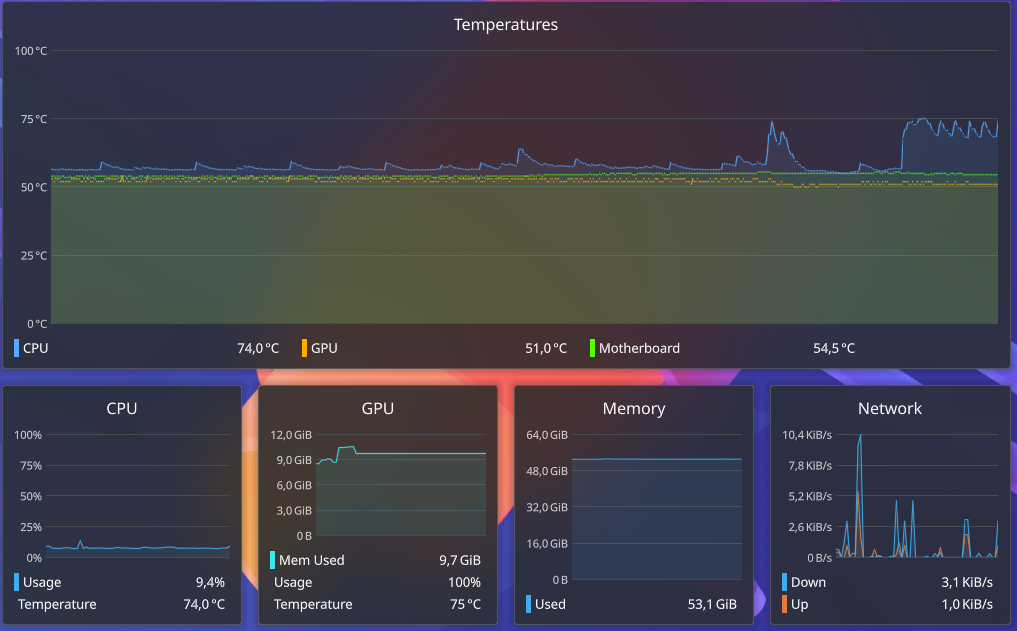Click the GPU memory usage chart
Screen dimensions: 1017x631
401,485
